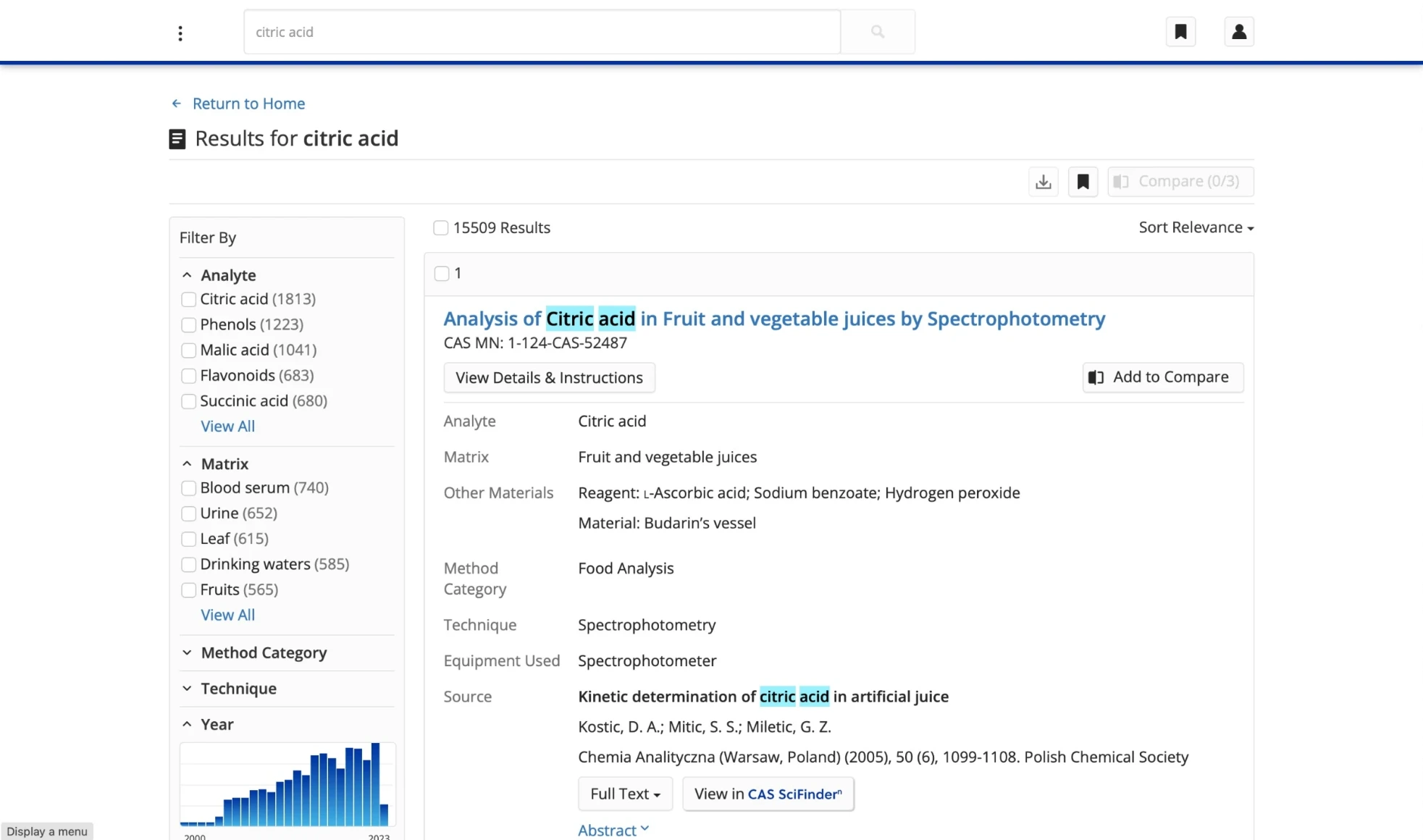Check the Malic acid filter

188,350
